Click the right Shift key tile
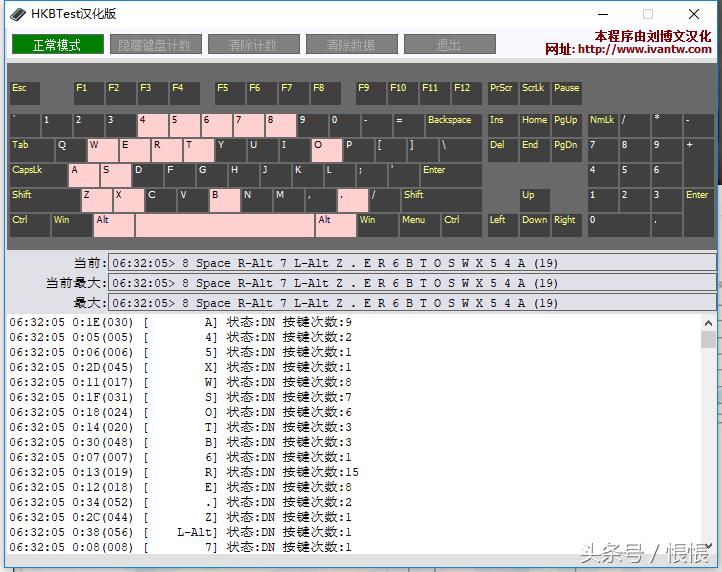The image size is (722, 572). [442, 200]
